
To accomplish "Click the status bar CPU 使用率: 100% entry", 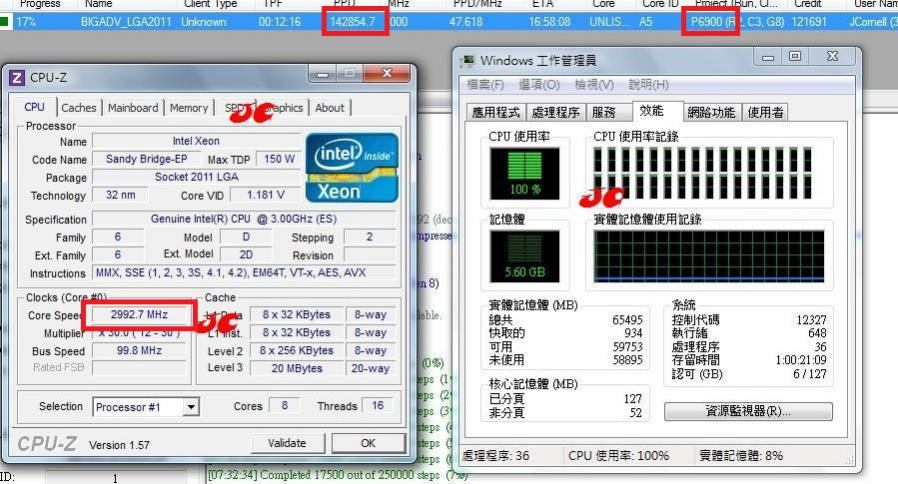I will click(619, 456).
